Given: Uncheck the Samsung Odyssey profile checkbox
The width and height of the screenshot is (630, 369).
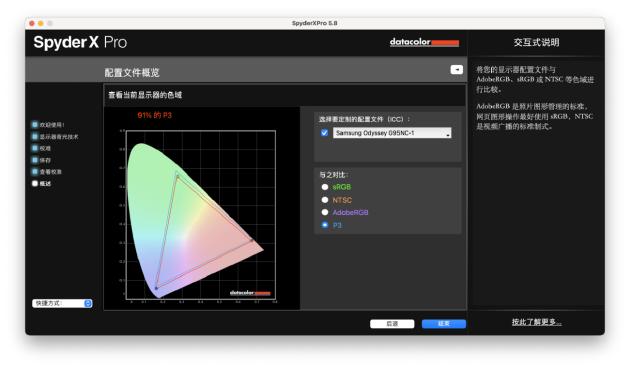Looking at the screenshot, I should 325,133.
